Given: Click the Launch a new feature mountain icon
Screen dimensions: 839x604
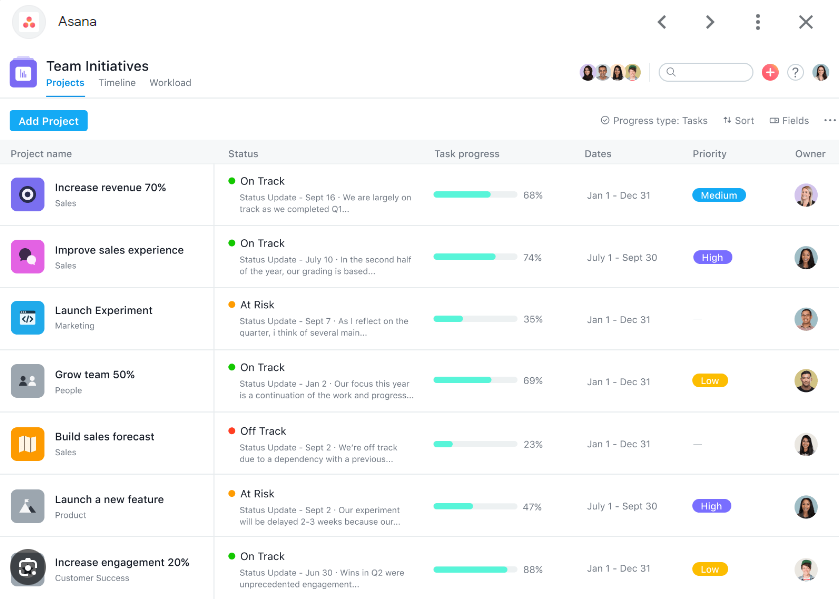Looking at the screenshot, I should [27, 506].
